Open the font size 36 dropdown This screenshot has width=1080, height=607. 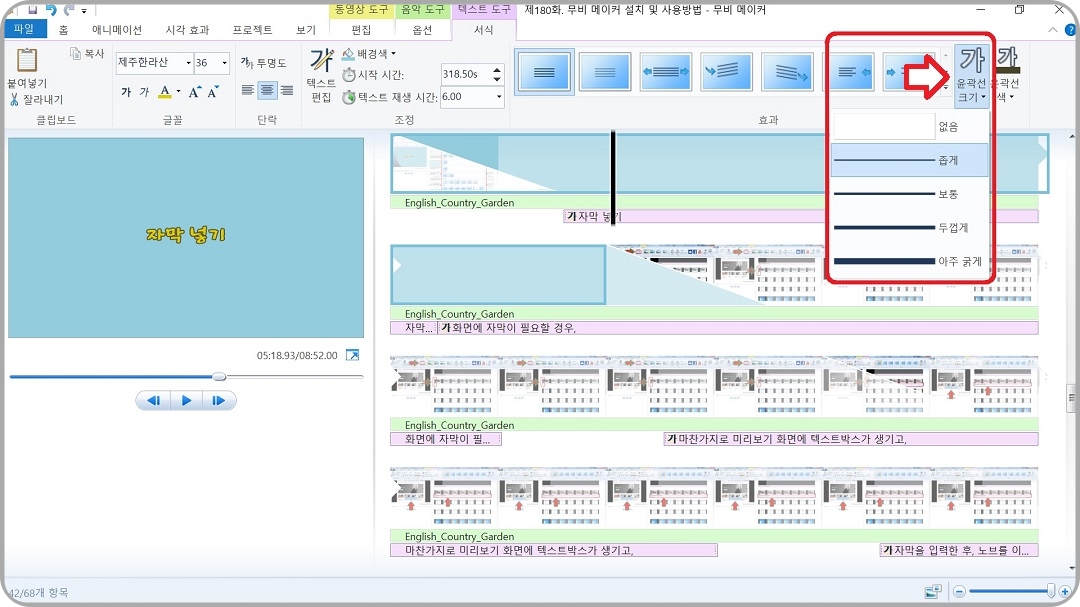(225, 63)
